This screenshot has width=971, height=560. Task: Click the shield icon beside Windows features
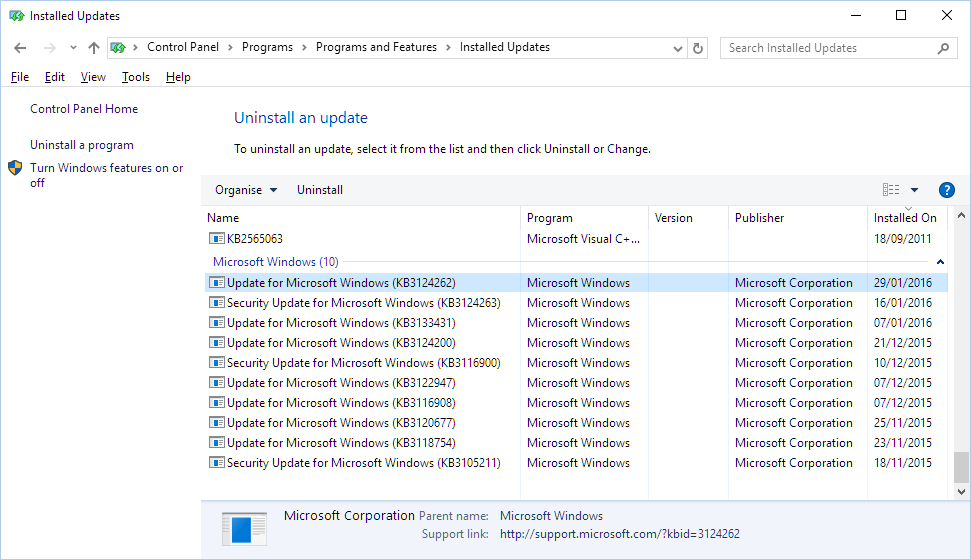point(15,168)
